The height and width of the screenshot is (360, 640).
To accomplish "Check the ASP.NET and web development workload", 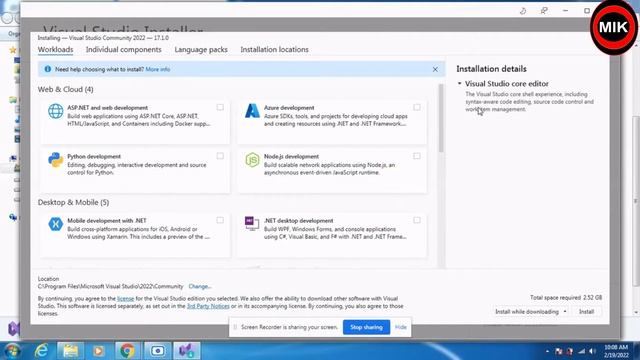I will click(220, 107).
